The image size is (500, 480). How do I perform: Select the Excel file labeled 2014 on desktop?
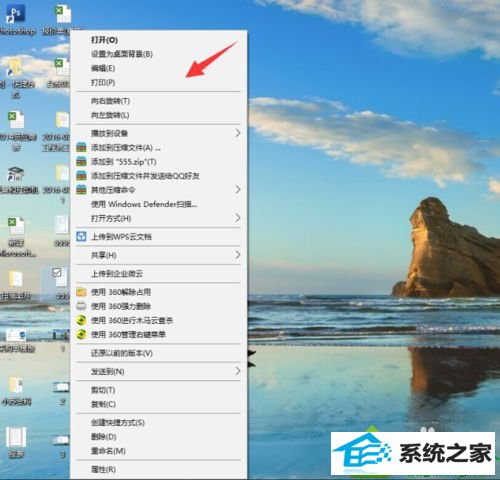tap(16, 120)
